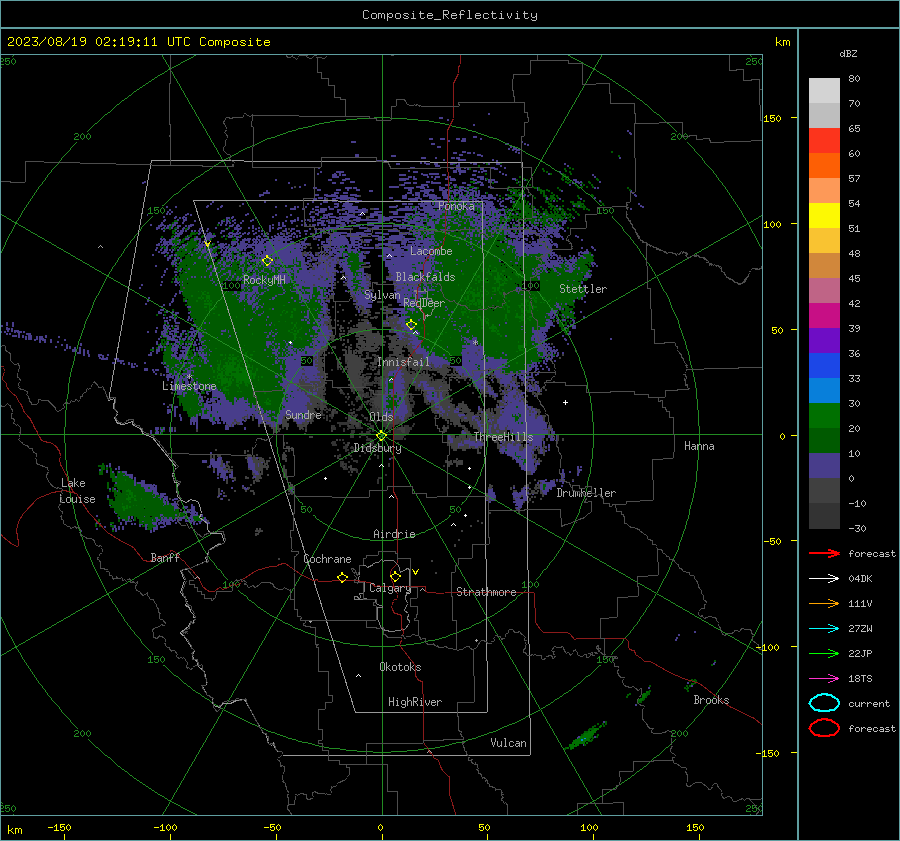This screenshot has width=900, height=841.
Task: Click the ThreeHills label
Action: tap(503, 437)
